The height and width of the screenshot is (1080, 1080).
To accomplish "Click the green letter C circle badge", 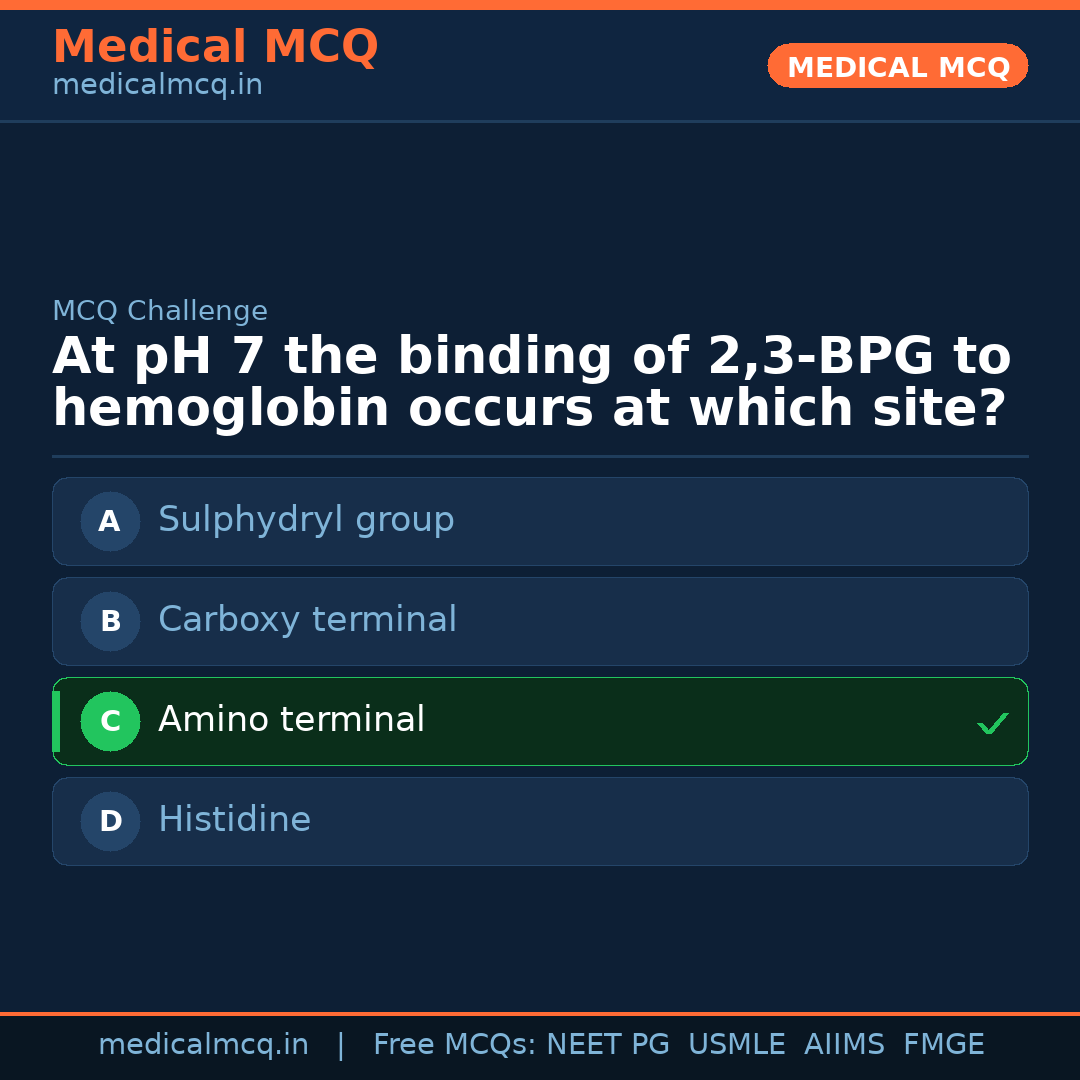I will click(x=110, y=721).
